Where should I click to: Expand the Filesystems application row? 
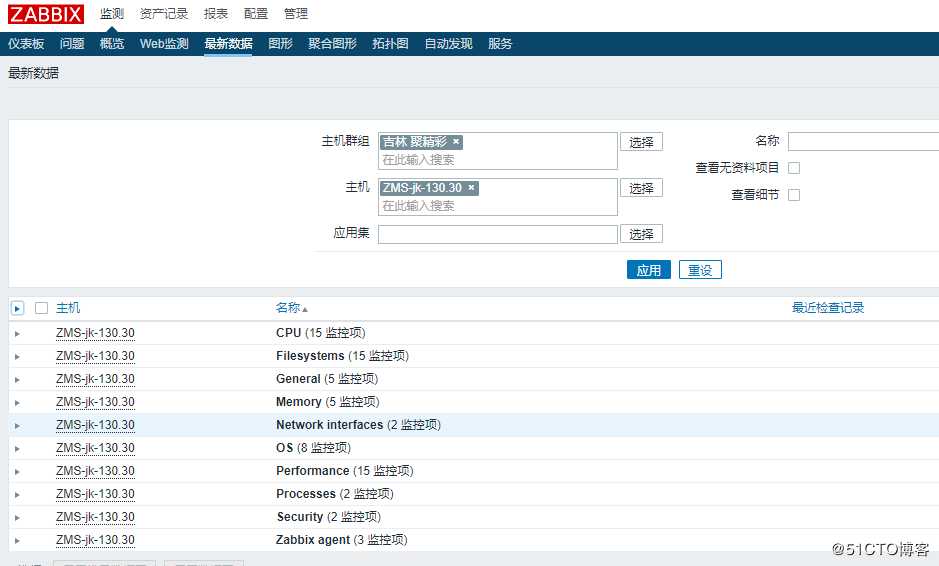point(17,356)
